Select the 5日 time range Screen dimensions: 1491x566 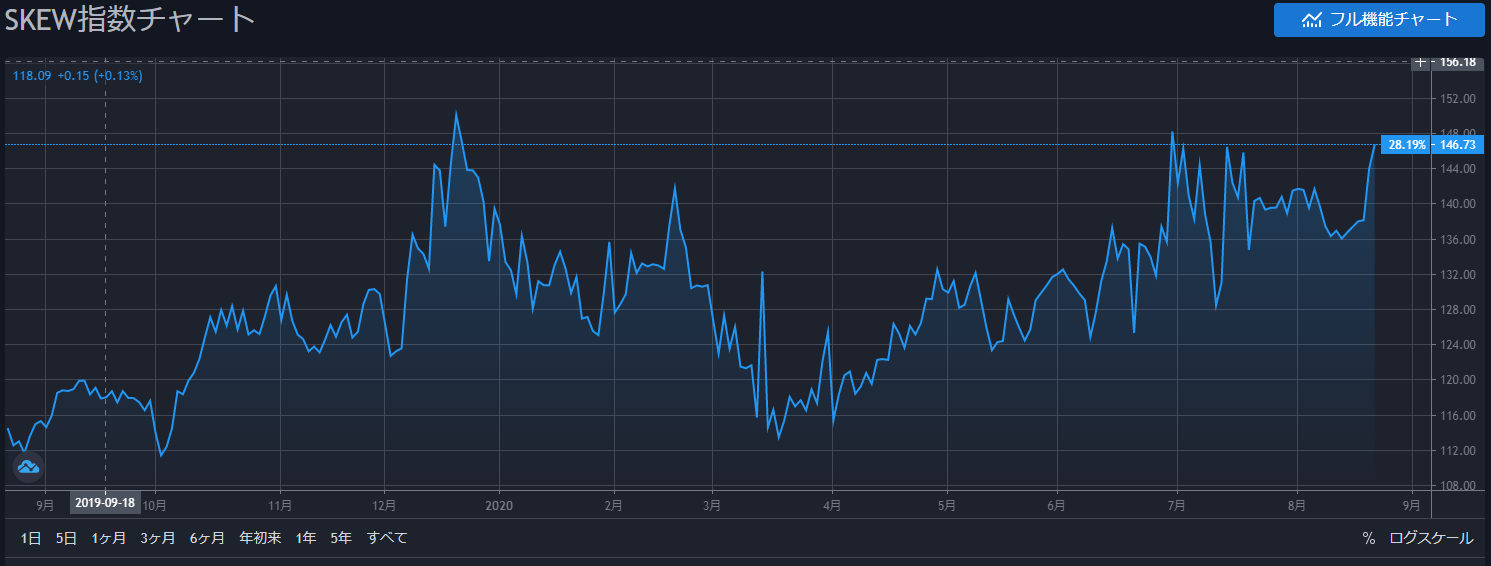pyautogui.click(x=66, y=538)
